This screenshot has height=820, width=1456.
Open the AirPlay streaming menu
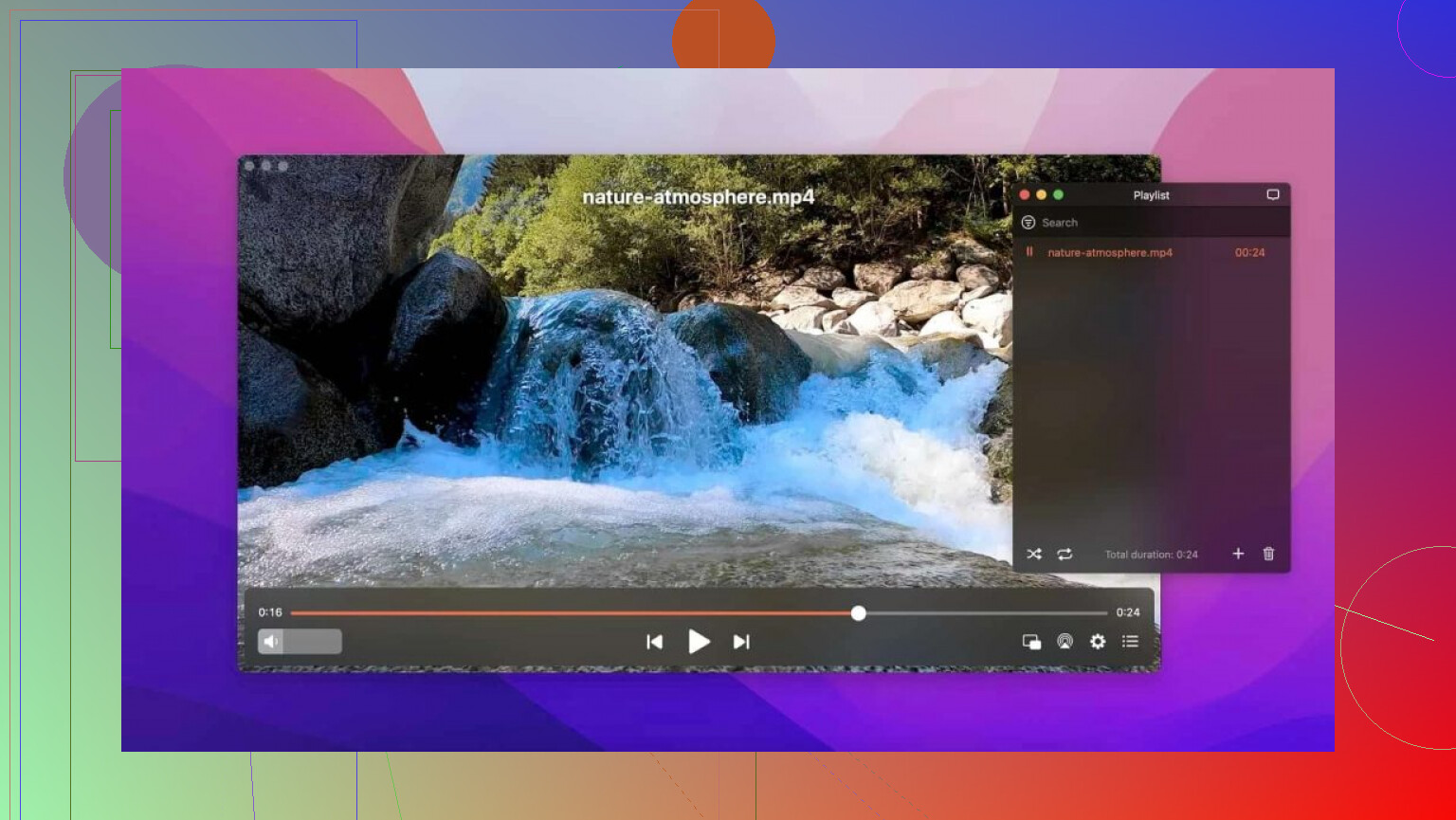[x=1064, y=642]
